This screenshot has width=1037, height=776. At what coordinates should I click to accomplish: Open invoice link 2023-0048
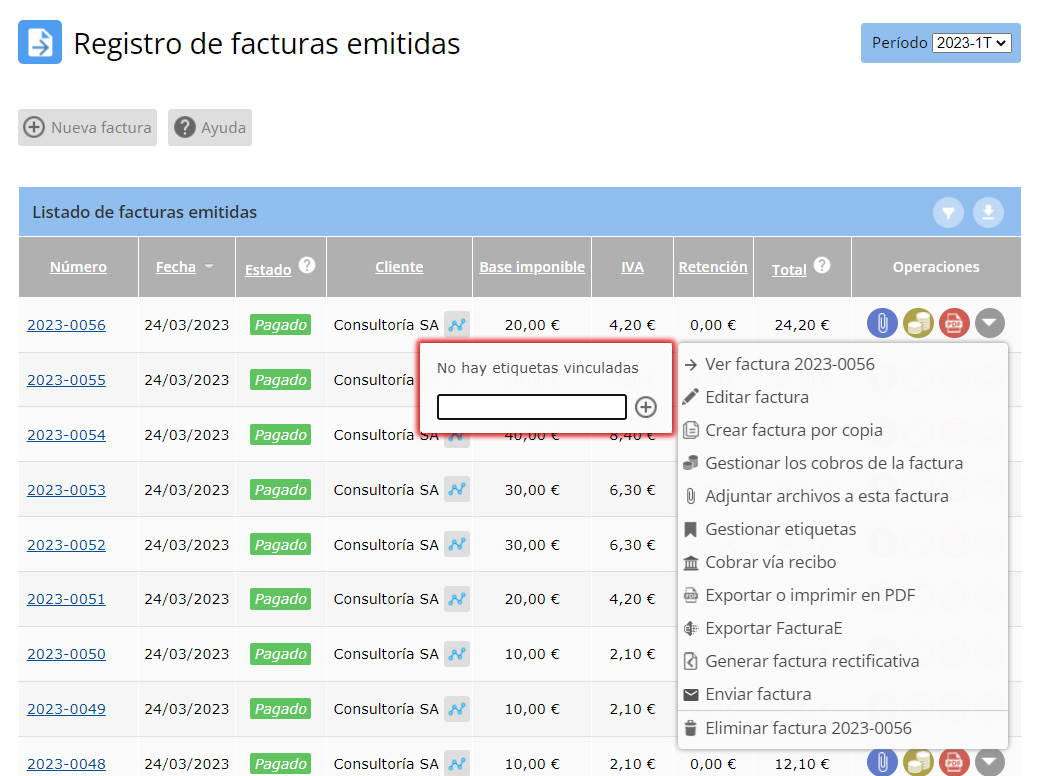[66, 763]
